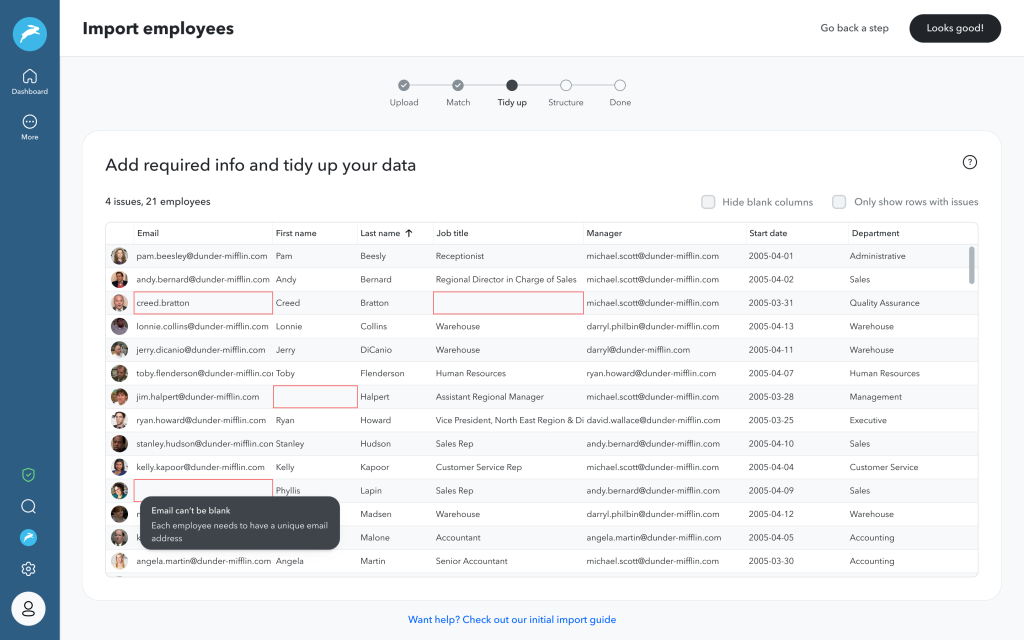The width and height of the screenshot is (1024, 640).
Task: Select the Structure step
Action: [566, 86]
